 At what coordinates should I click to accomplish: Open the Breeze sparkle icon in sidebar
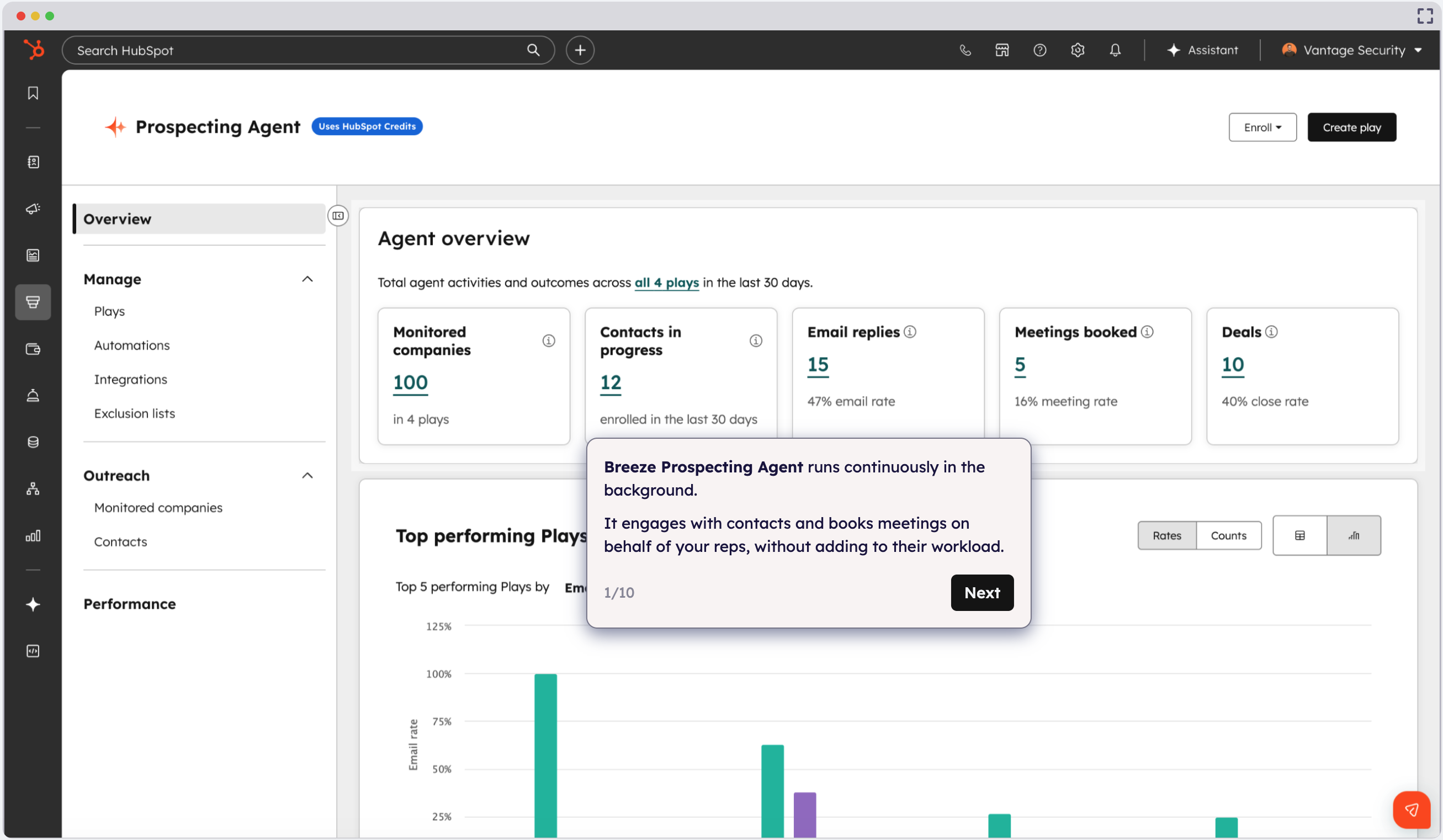(x=33, y=605)
